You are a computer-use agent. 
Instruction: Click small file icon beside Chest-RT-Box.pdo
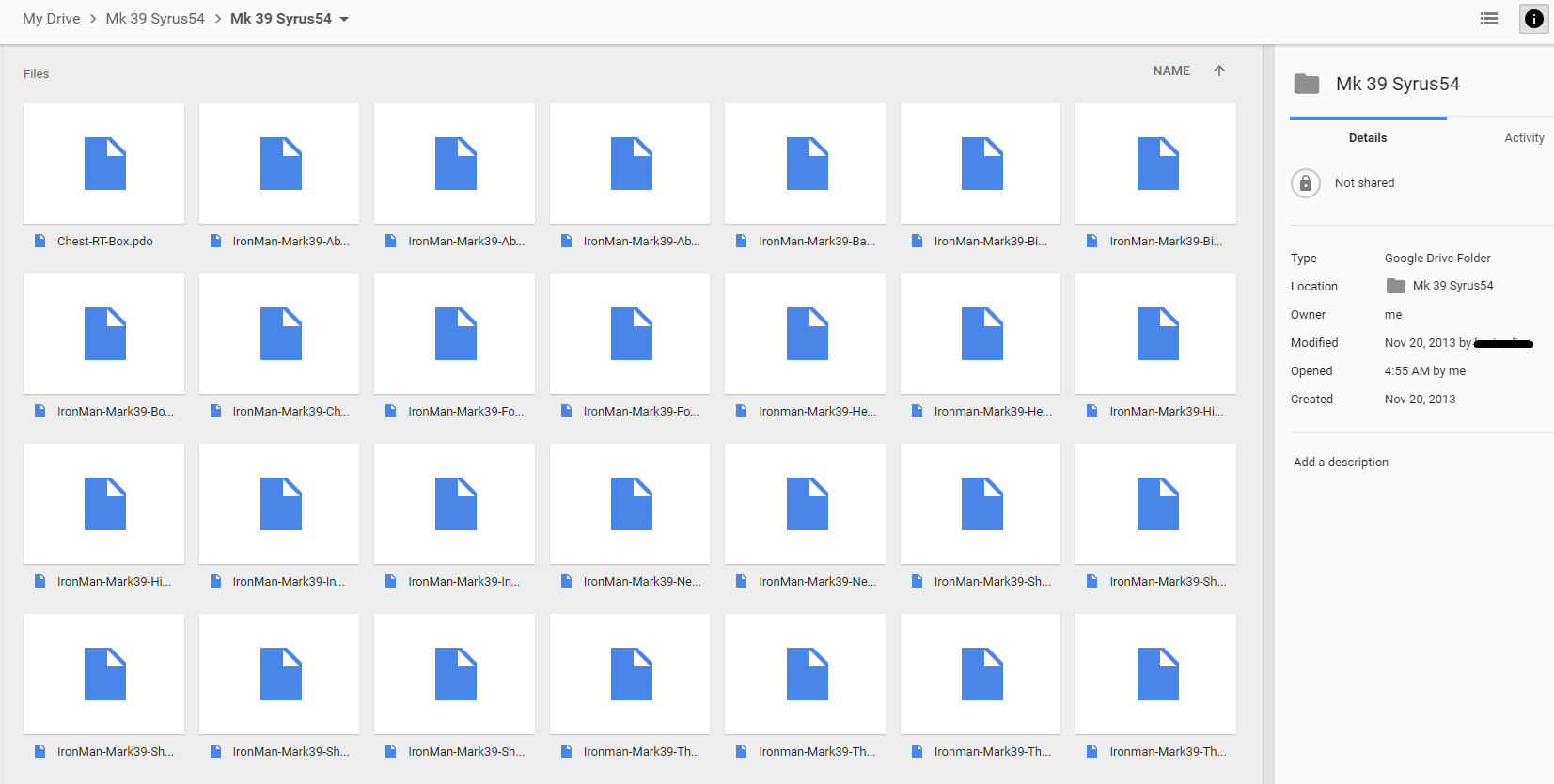point(39,242)
